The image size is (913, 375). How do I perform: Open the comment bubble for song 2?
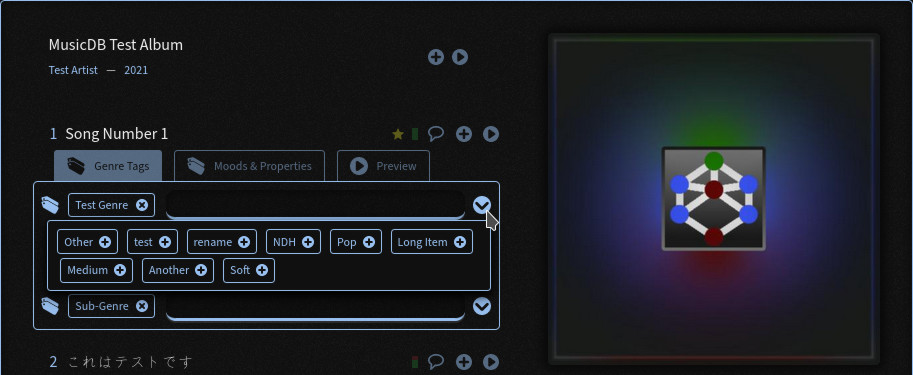point(436,362)
